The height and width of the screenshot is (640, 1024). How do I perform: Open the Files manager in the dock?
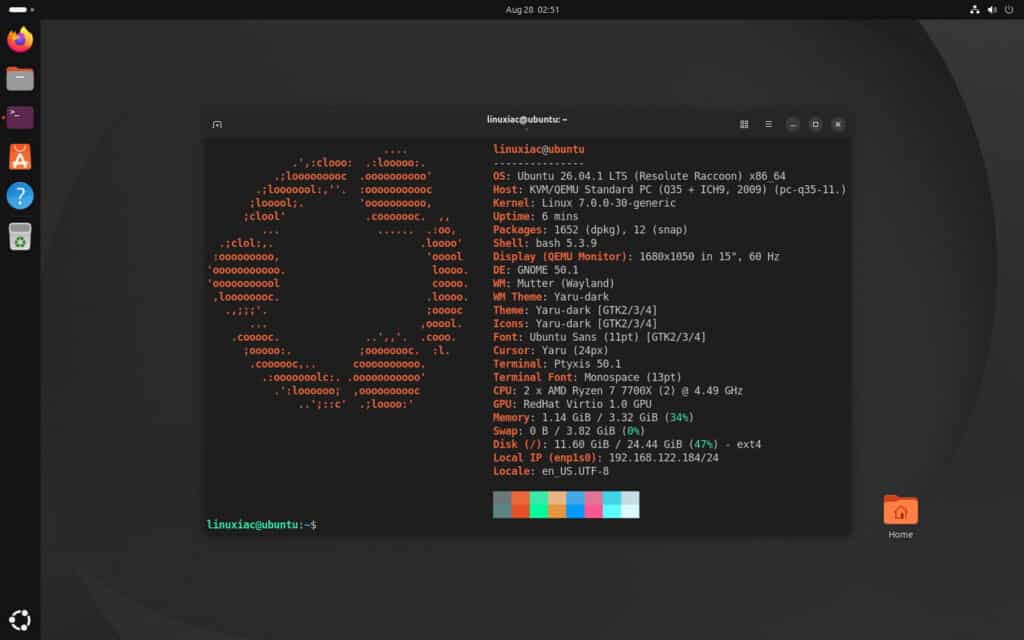click(x=20, y=78)
